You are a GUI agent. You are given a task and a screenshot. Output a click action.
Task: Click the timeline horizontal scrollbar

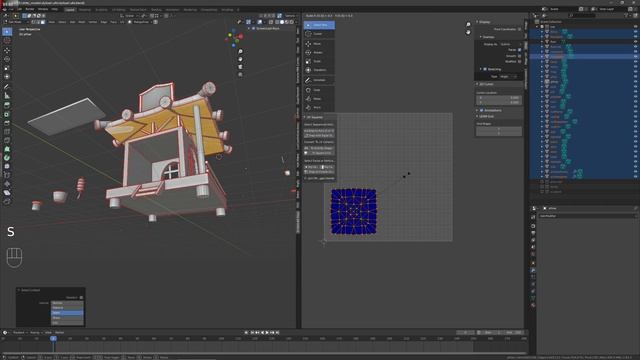coord(264,353)
